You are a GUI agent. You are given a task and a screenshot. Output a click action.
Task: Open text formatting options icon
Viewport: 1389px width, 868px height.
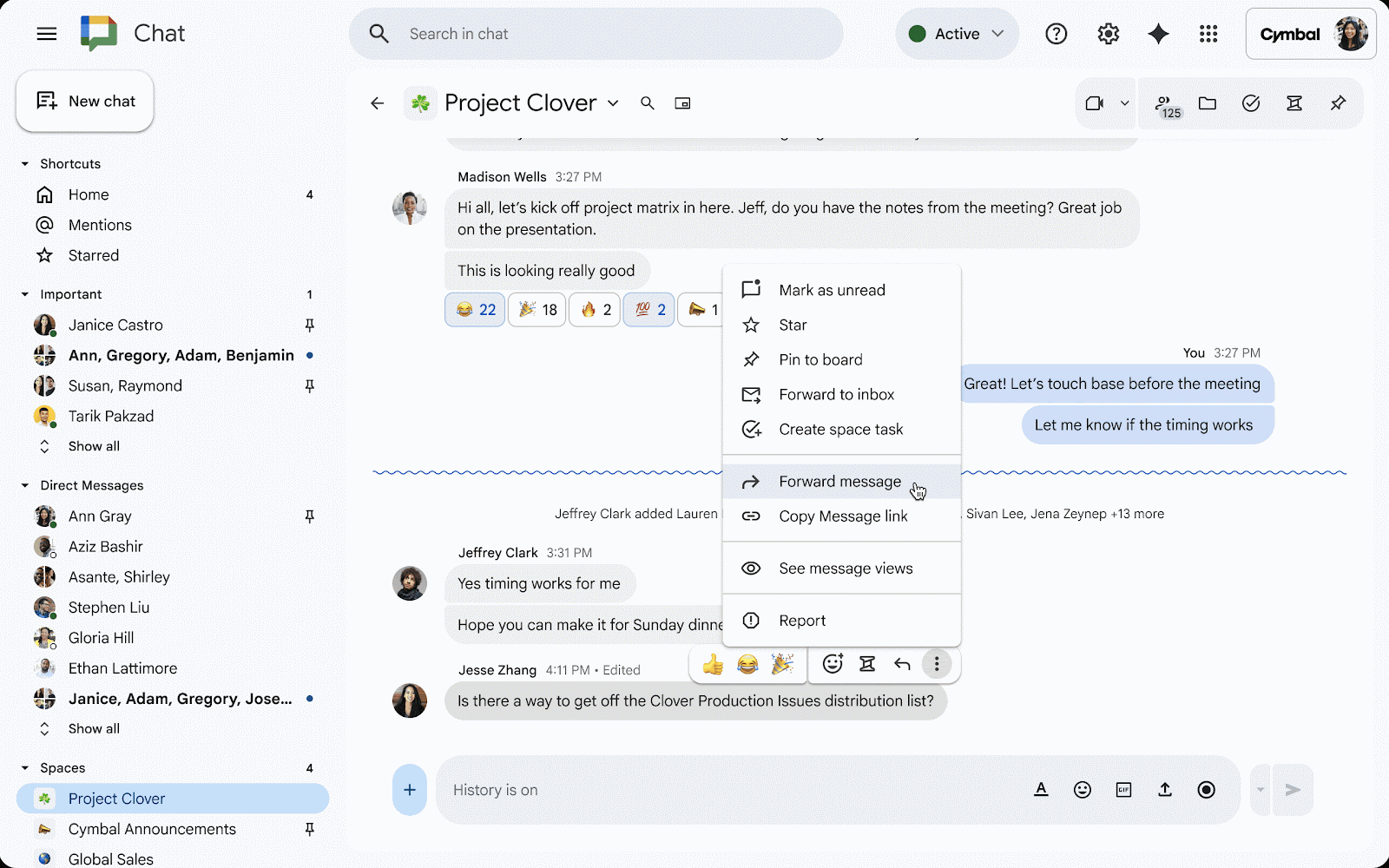[x=1041, y=790]
